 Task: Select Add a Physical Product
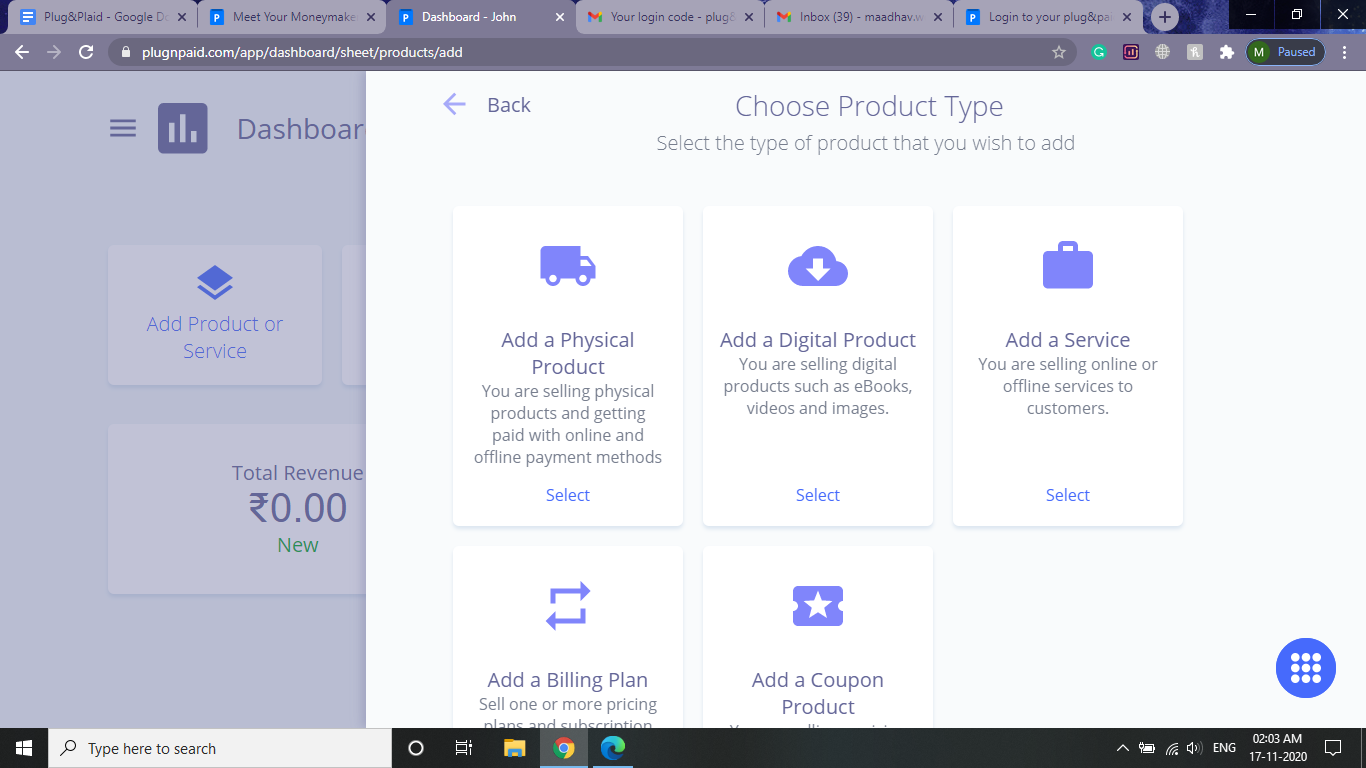[x=568, y=495]
